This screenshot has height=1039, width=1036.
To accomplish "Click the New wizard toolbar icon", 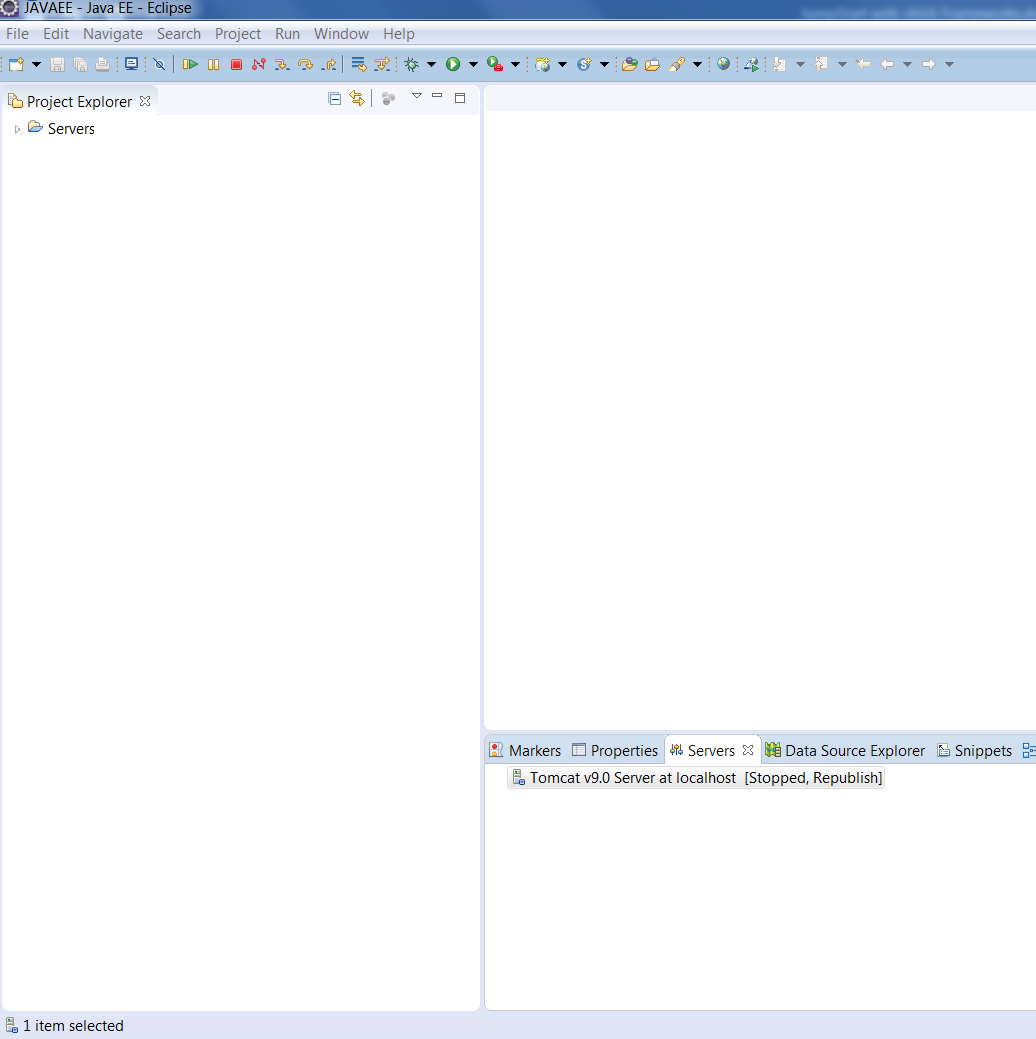I will tap(17, 64).
